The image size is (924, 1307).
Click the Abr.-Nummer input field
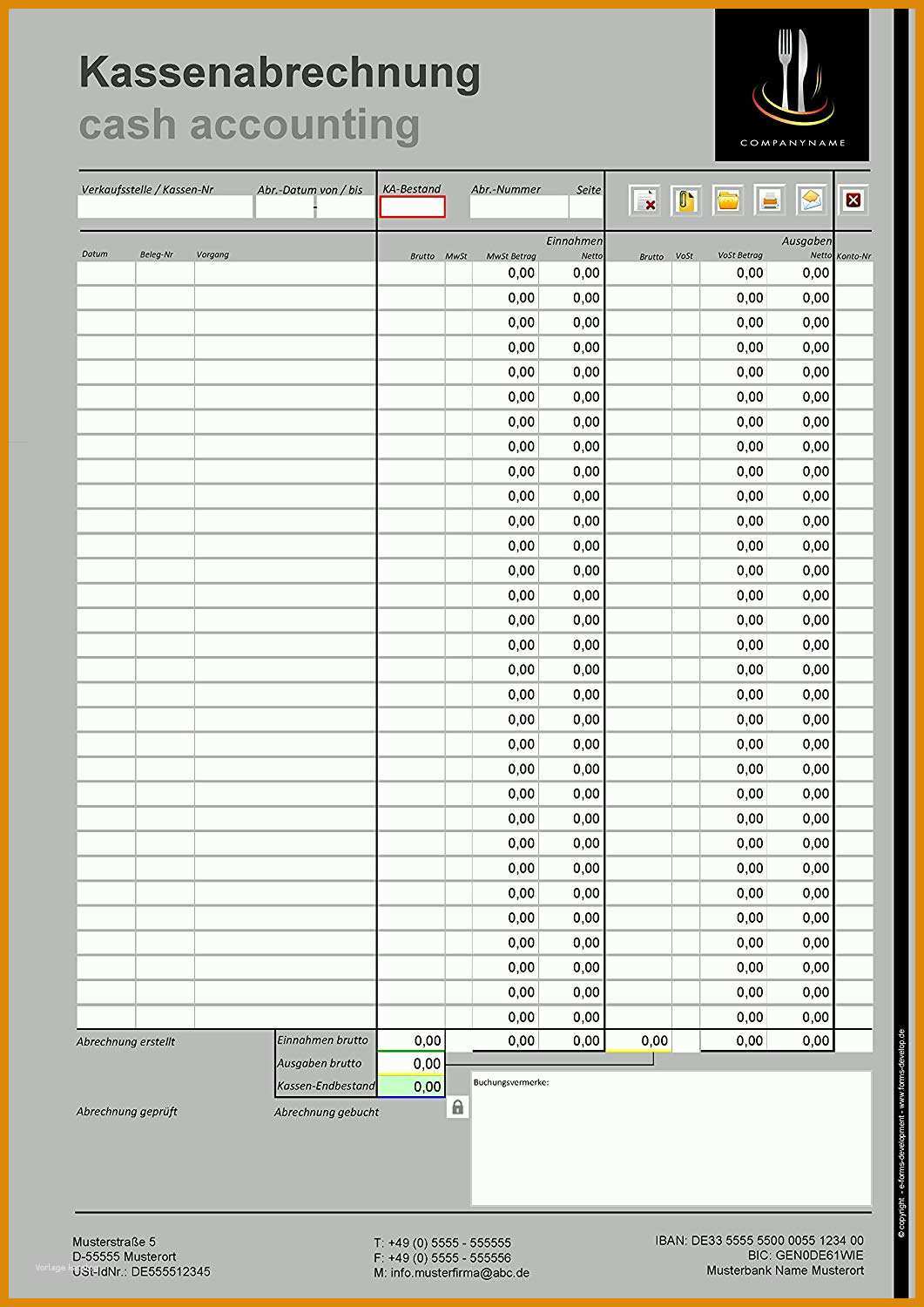click(519, 207)
